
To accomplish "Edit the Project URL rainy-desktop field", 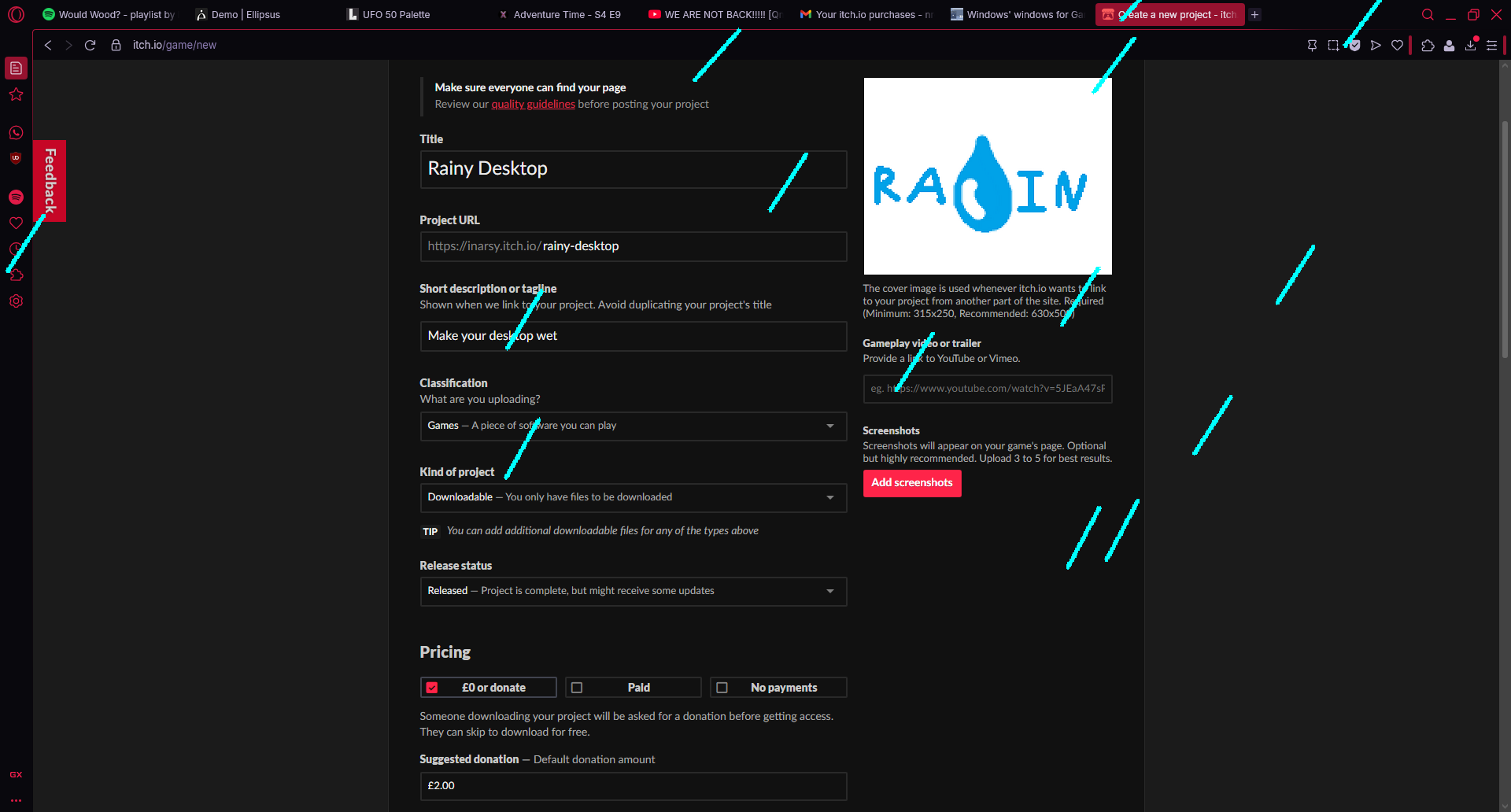I will tap(634, 246).
